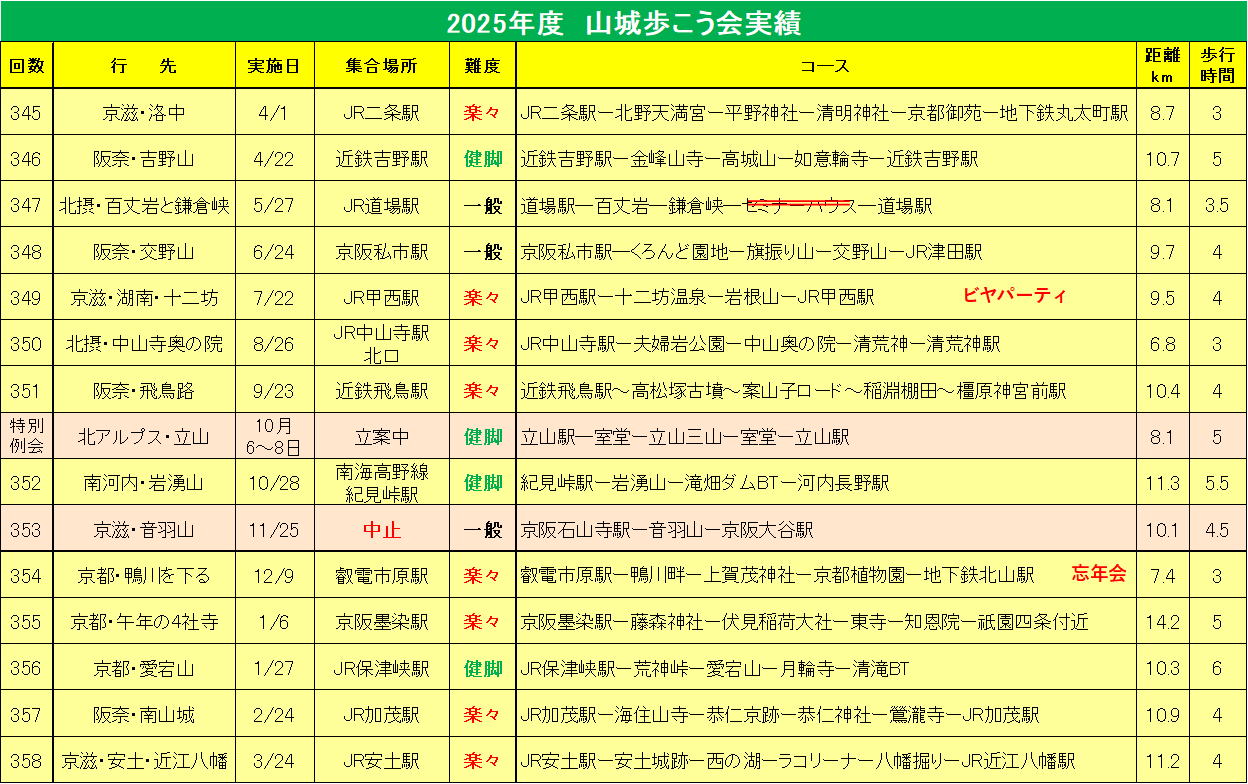Click the コース column header
Image resolution: width=1248 pixels, height=784 pixels.
[825, 66]
